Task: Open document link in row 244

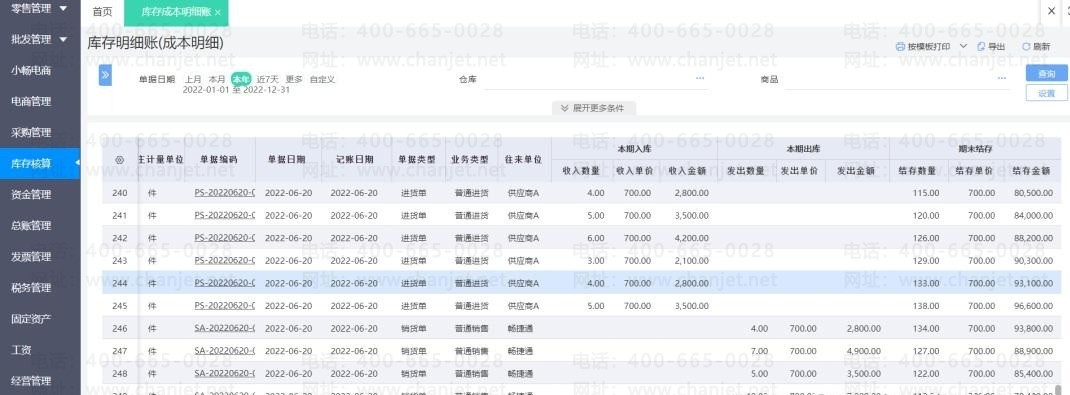Action: pyautogui.click(x=225, y=283)
